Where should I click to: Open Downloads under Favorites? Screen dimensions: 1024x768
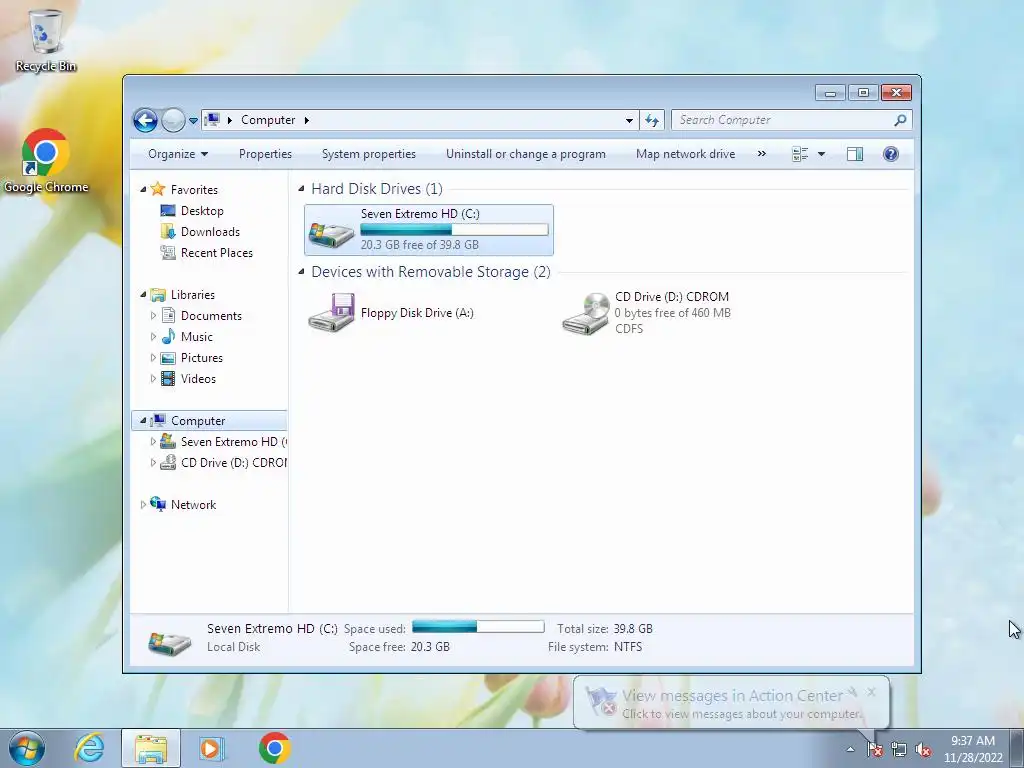[210, 232]
